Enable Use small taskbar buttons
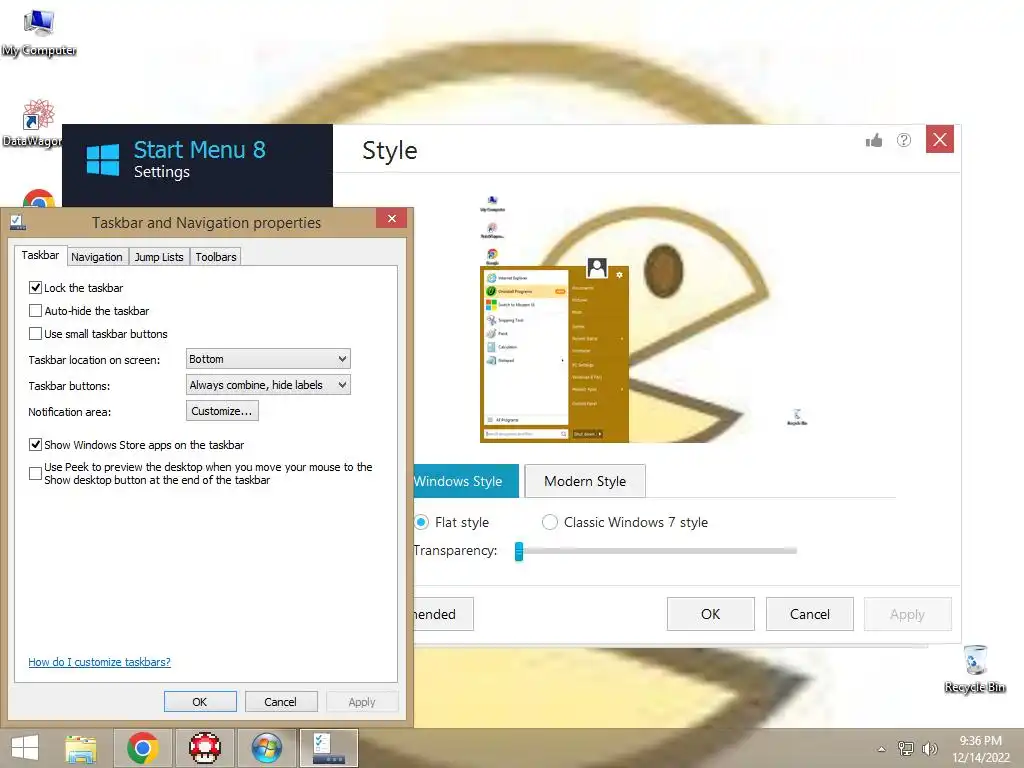1024x768 pixels. click(36, 334)
